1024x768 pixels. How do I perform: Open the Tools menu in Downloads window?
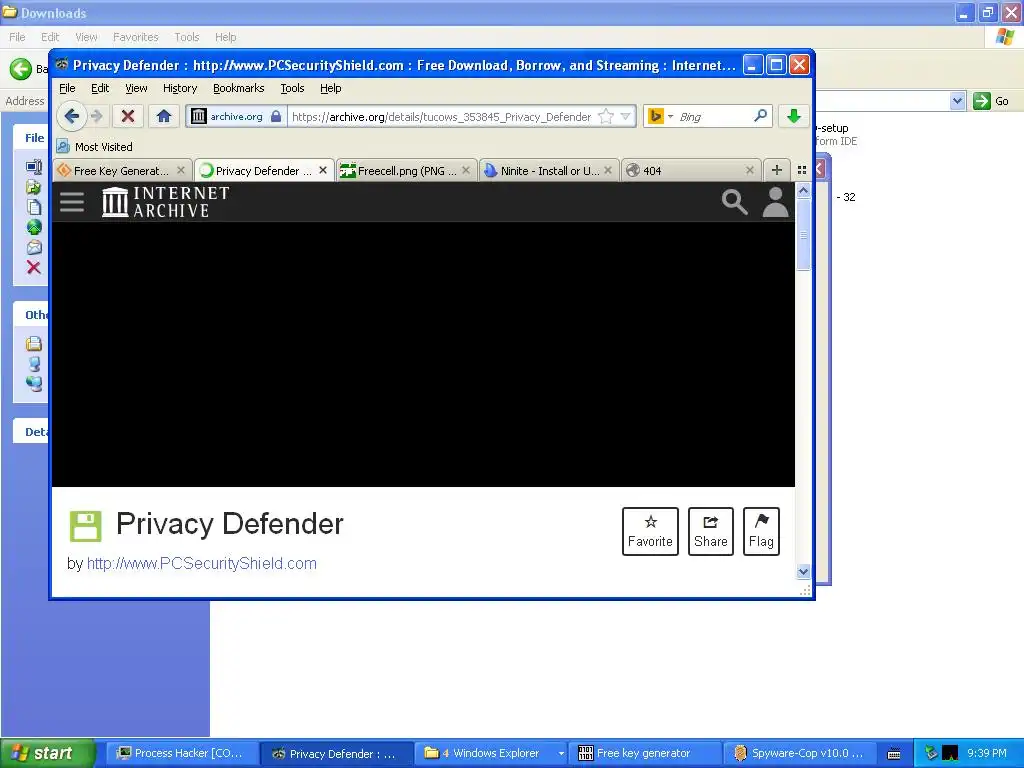click(x=186, y=37)
